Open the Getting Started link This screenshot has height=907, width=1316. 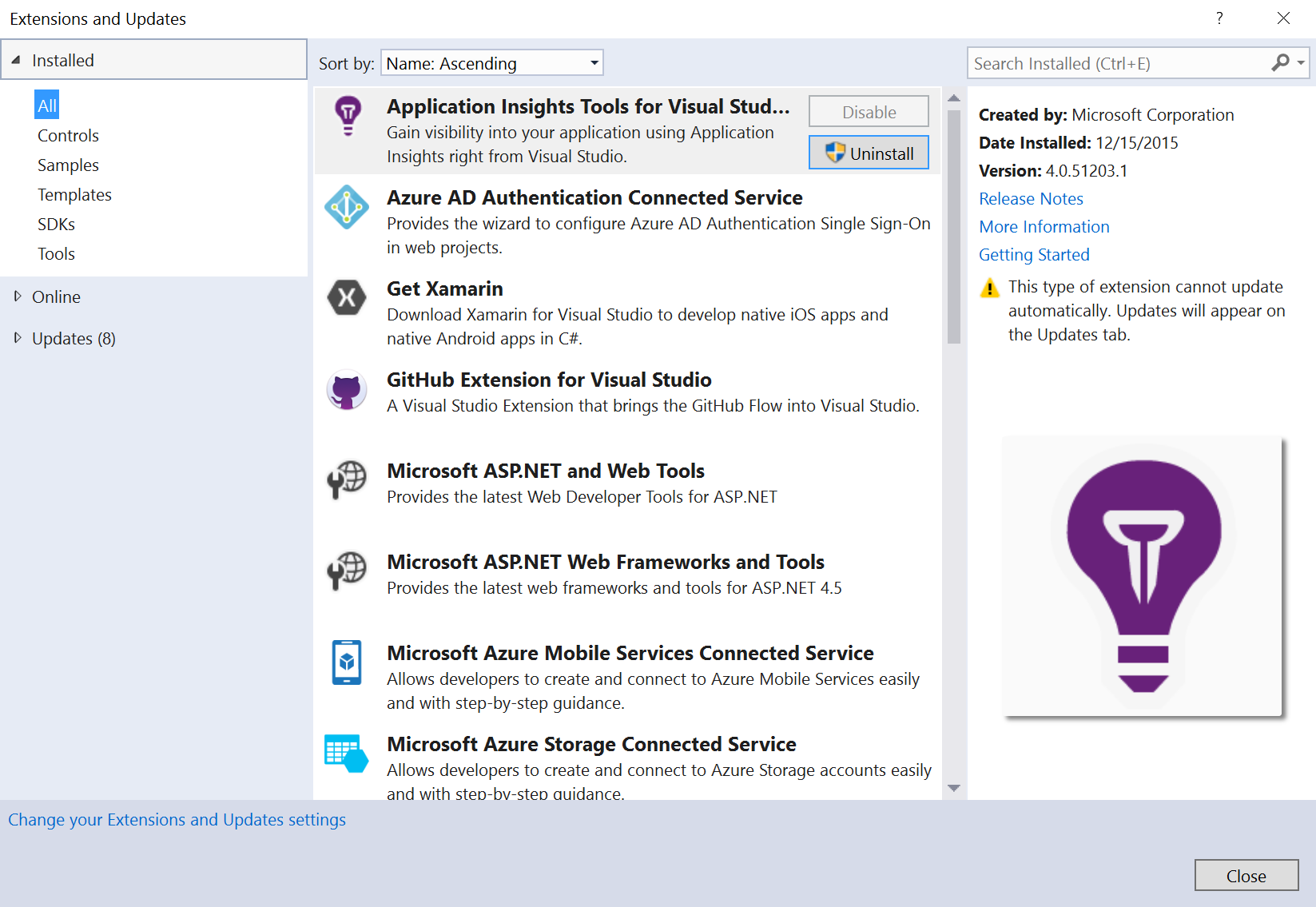(x=1034, y=254)
